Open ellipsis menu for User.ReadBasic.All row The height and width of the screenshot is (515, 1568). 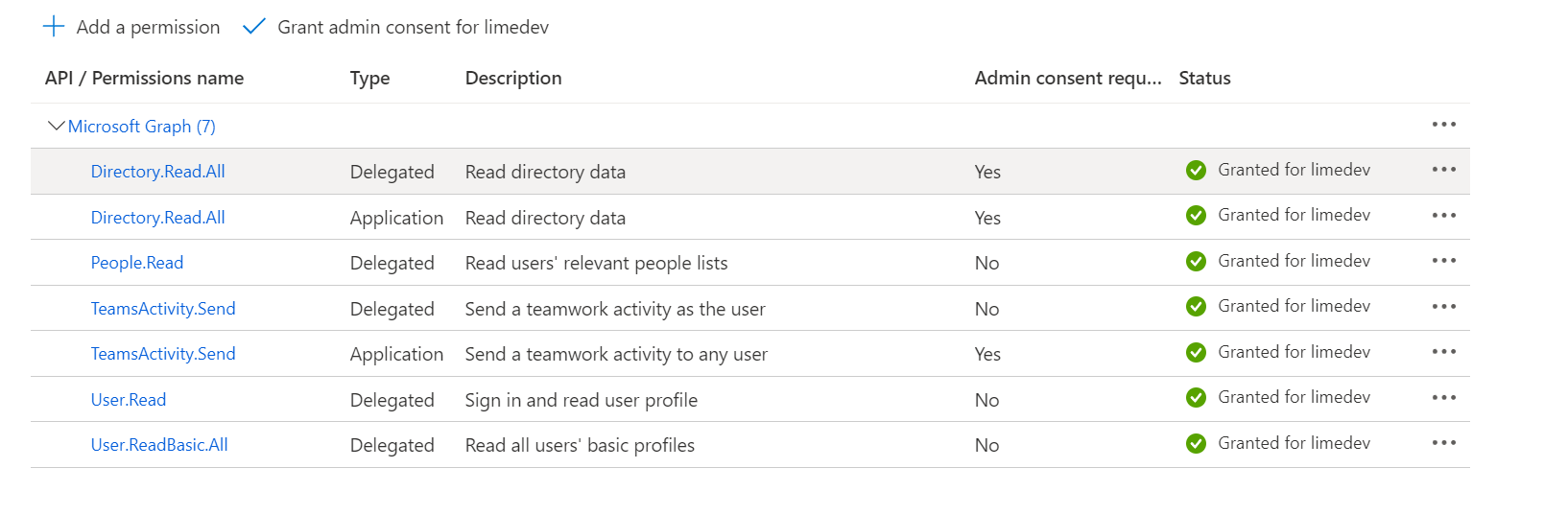(x=1443, y=443)
